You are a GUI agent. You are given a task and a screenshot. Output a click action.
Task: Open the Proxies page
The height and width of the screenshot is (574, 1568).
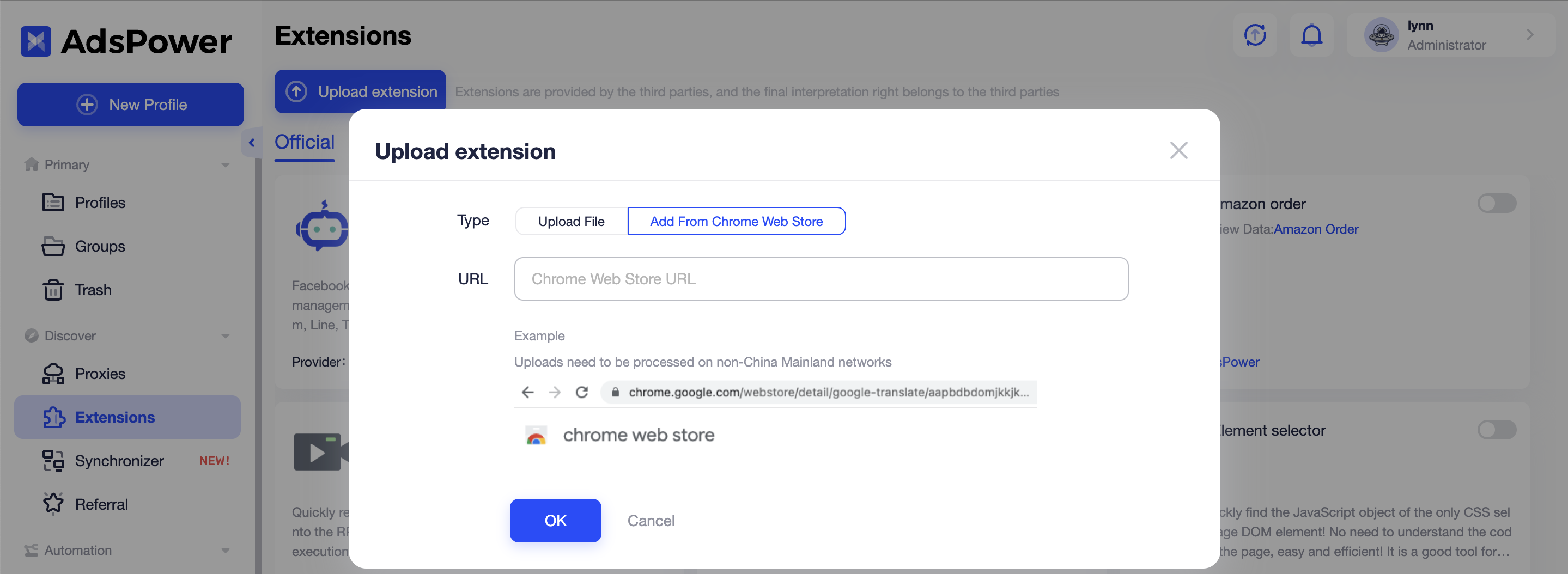coord(100,374)
